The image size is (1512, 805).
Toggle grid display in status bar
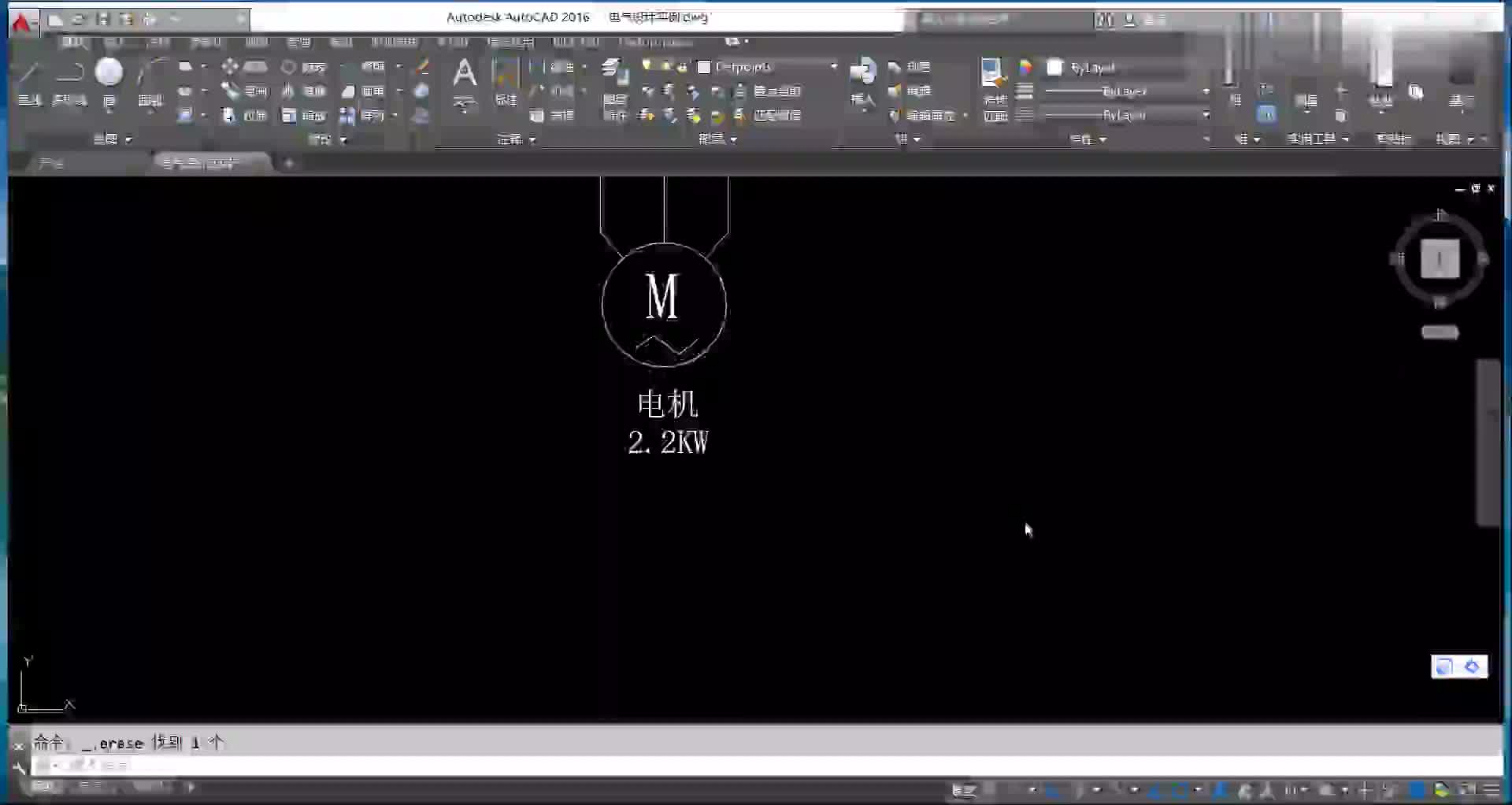pos(990,789)
